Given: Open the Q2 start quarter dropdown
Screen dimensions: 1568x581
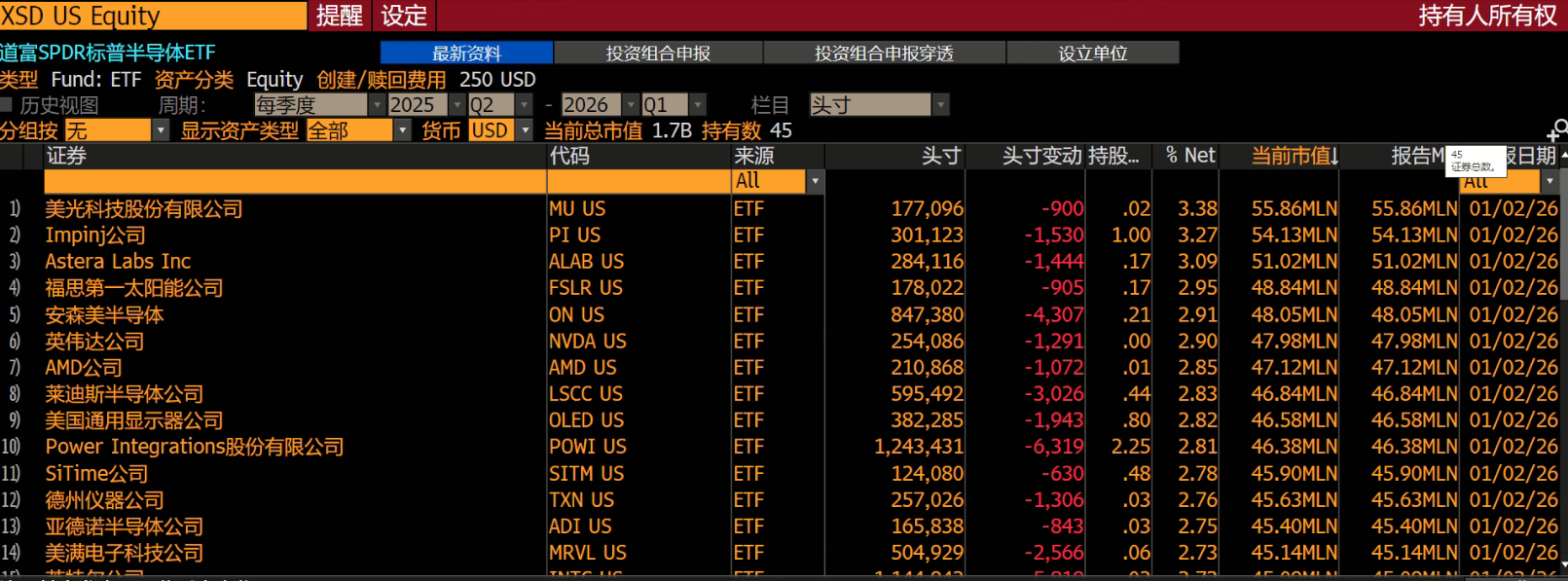Looking at the screenshot, I should 524,104.
